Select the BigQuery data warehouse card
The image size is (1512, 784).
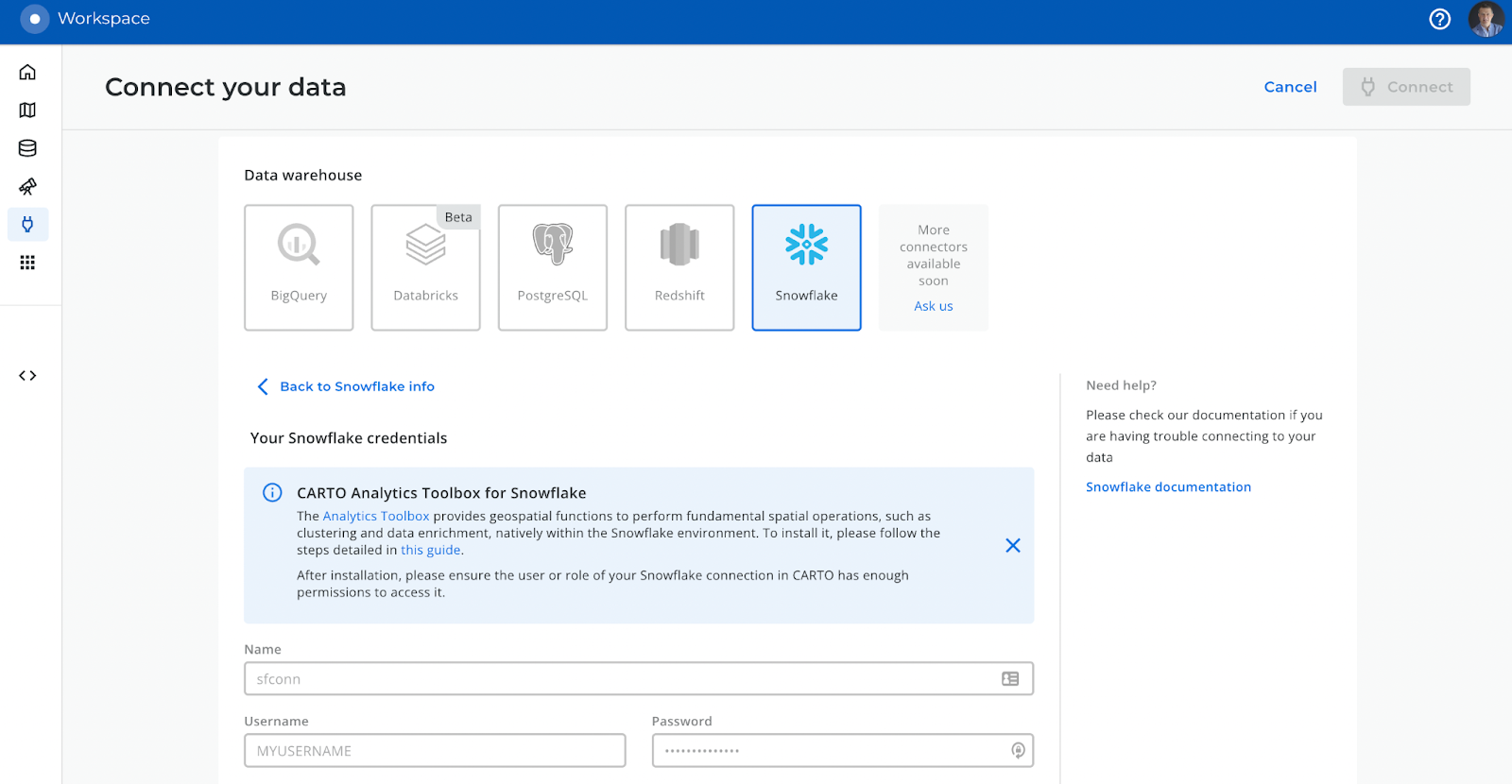pos(299,267)
